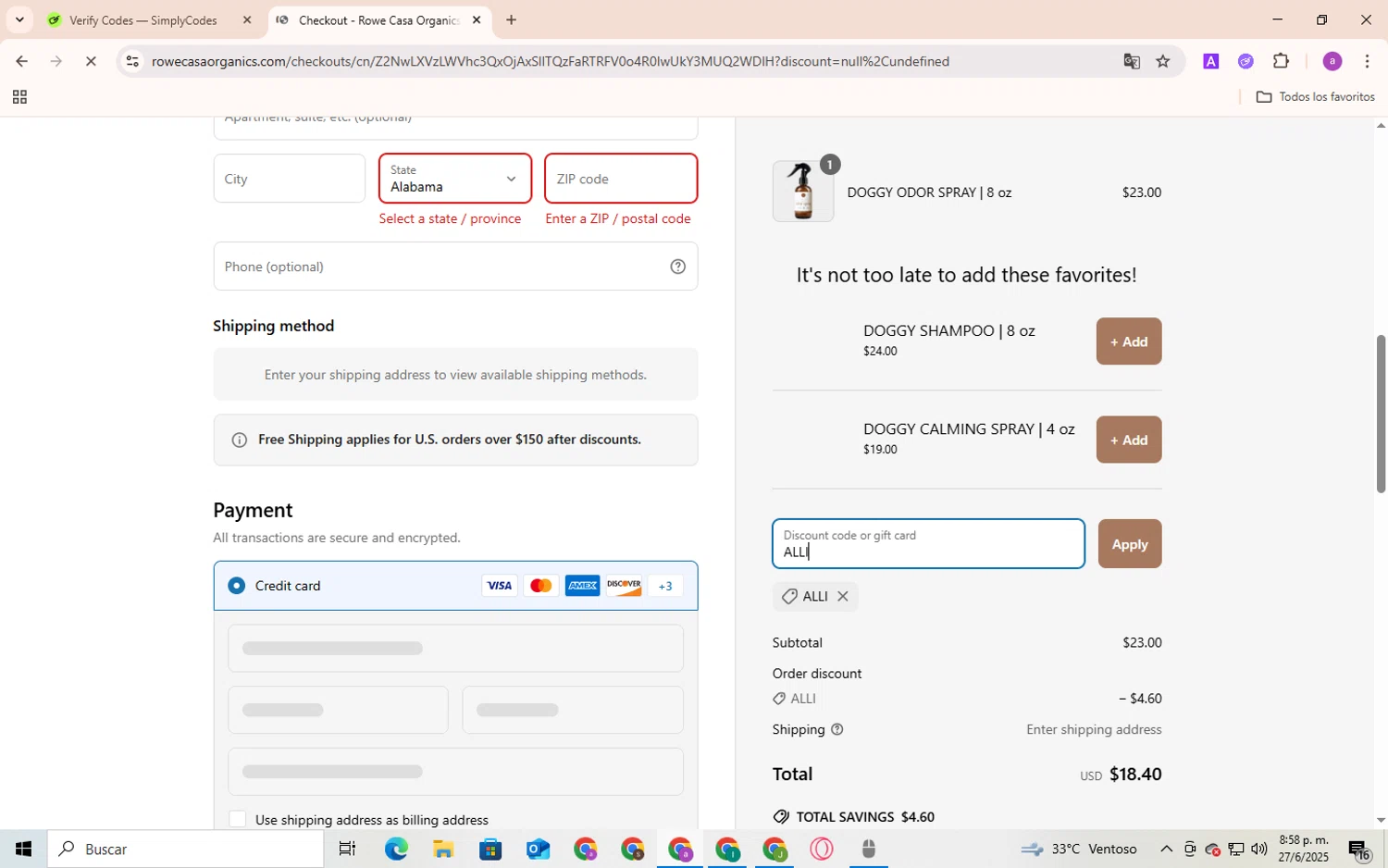Bookmark this page with the star icon
The image size is (1388, 868).
1163,61
